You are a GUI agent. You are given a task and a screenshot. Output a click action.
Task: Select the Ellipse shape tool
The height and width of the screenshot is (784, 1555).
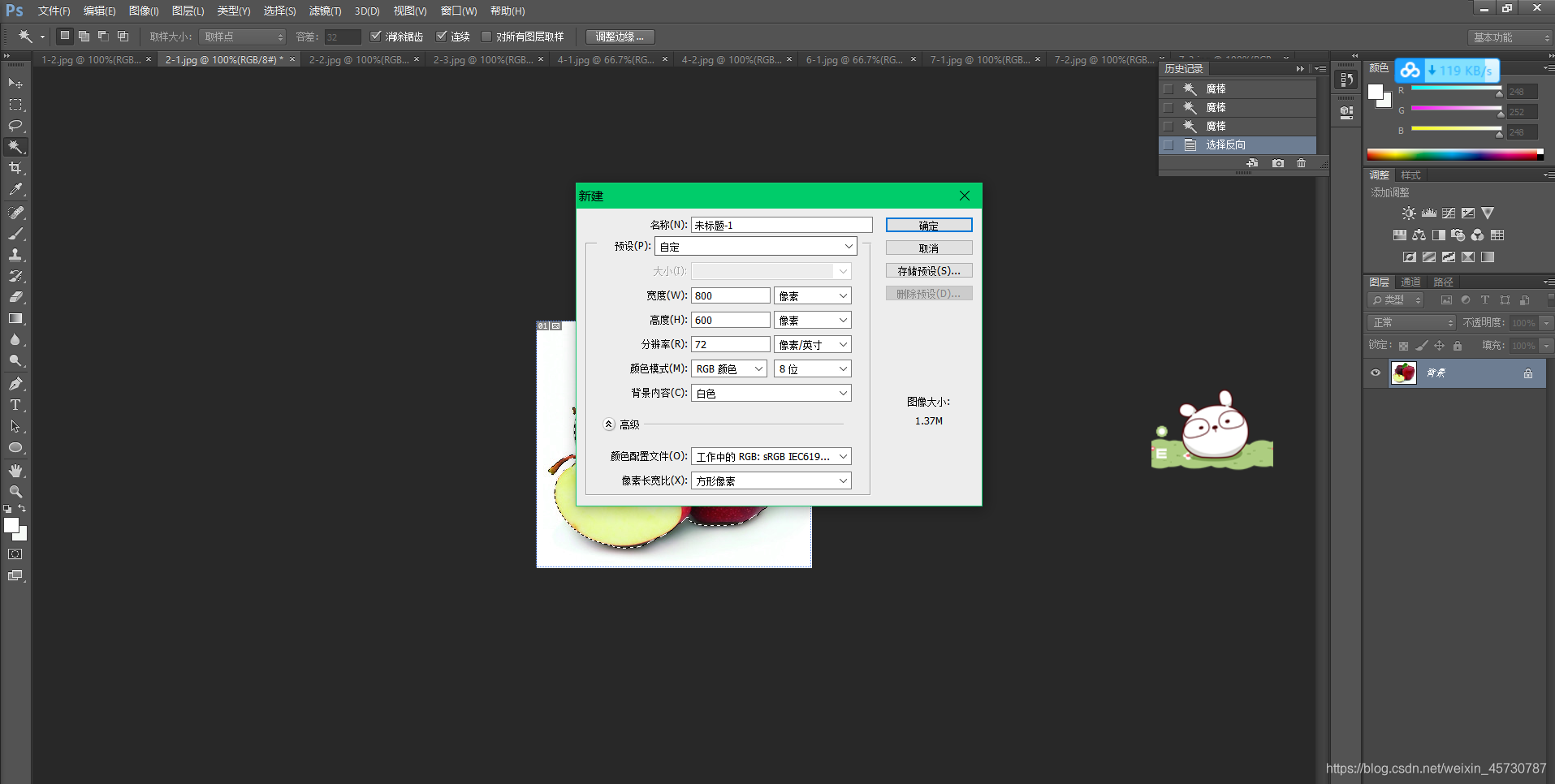pos(15,448)
